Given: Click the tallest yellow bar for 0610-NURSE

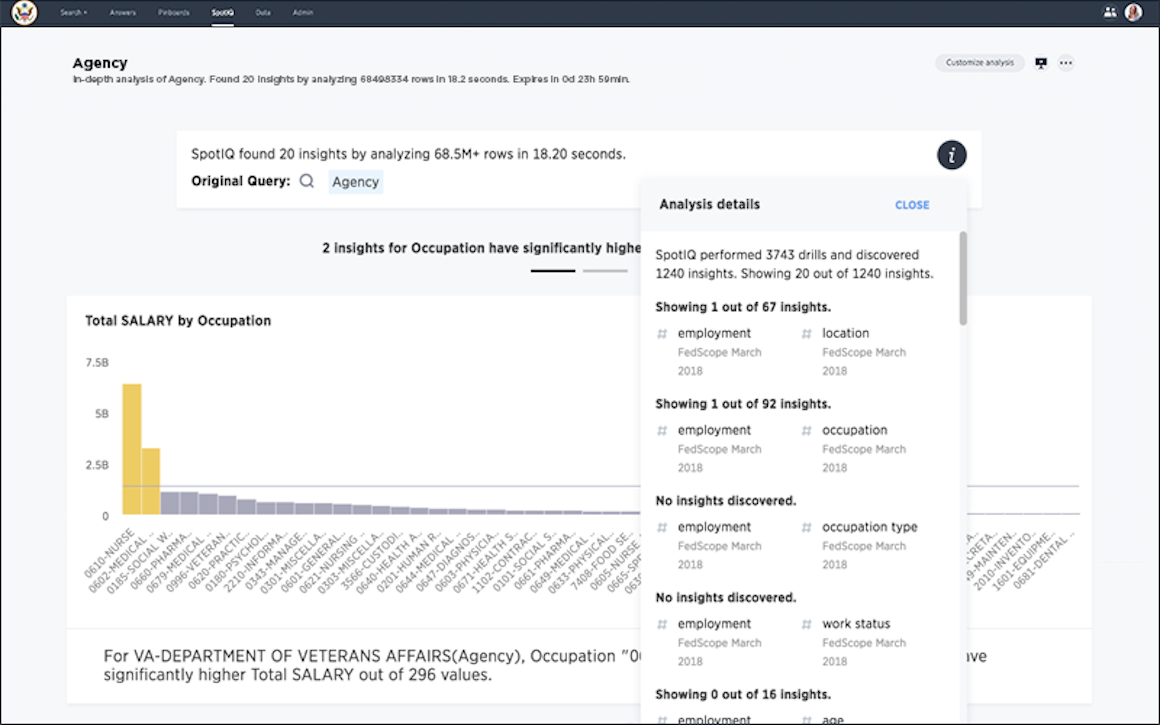Looking at the screenshot, I should point(132,449).
